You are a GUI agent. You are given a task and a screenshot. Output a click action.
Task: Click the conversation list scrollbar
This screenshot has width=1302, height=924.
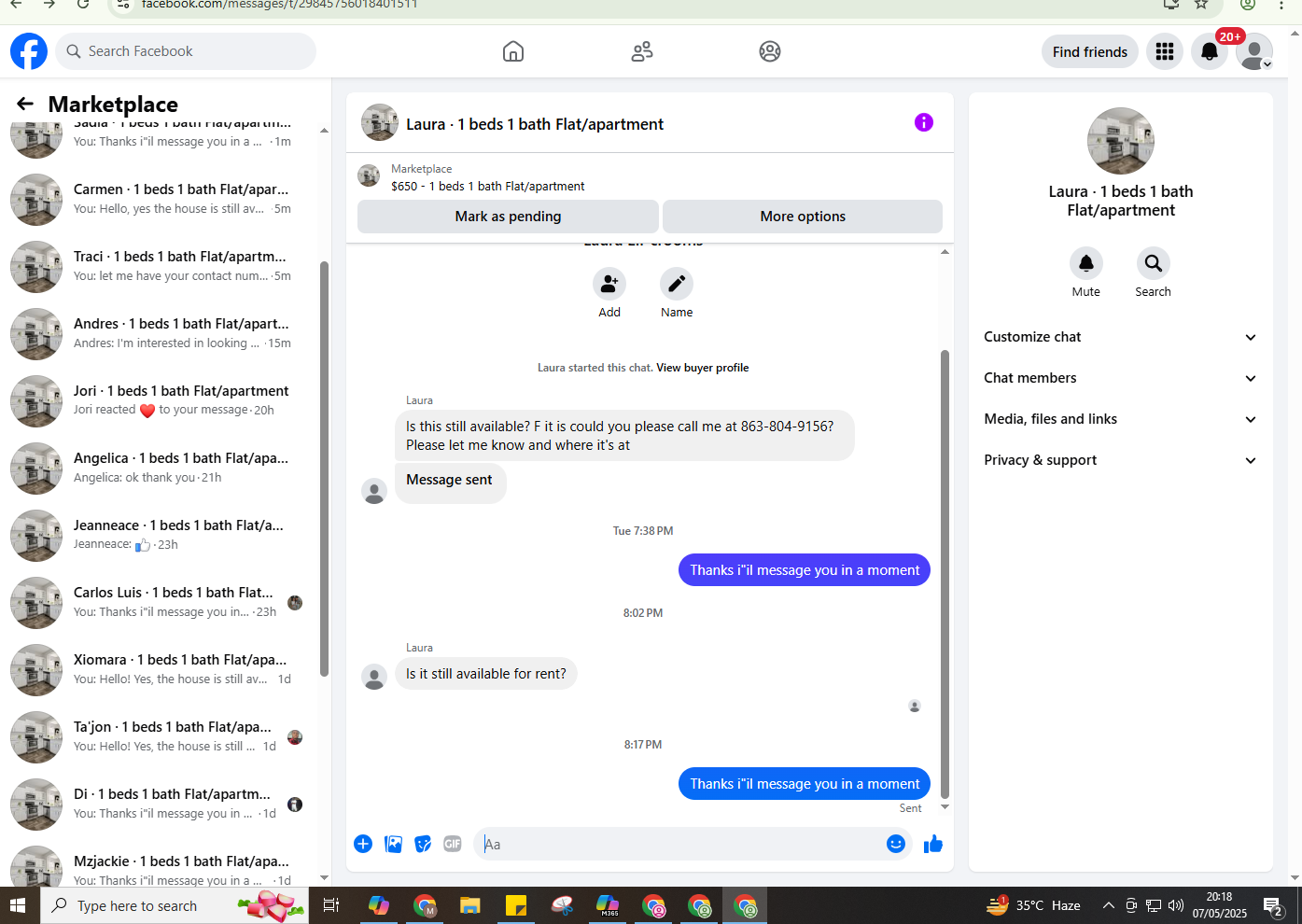pos(324,469)
